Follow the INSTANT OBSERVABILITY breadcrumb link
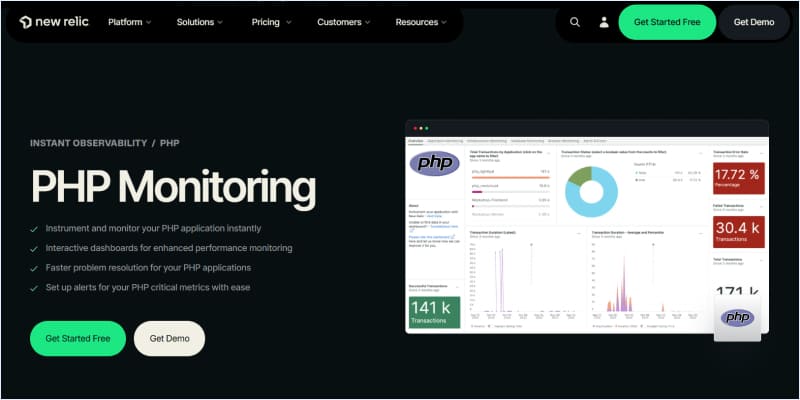800x400 pixels. (88, 143)
